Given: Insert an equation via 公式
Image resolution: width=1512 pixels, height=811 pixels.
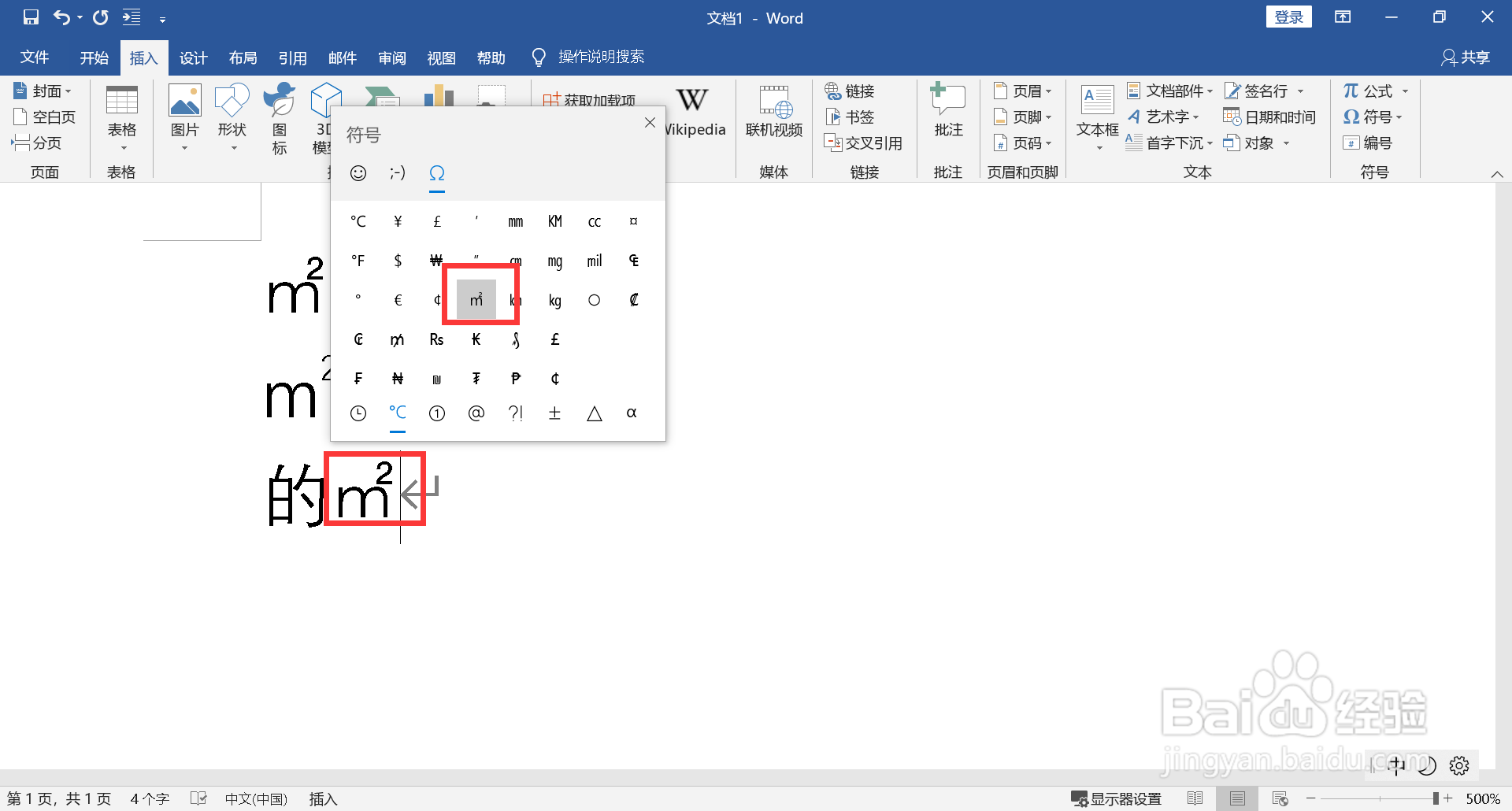Looking at the screenshot, I should tap(1369, 91).
